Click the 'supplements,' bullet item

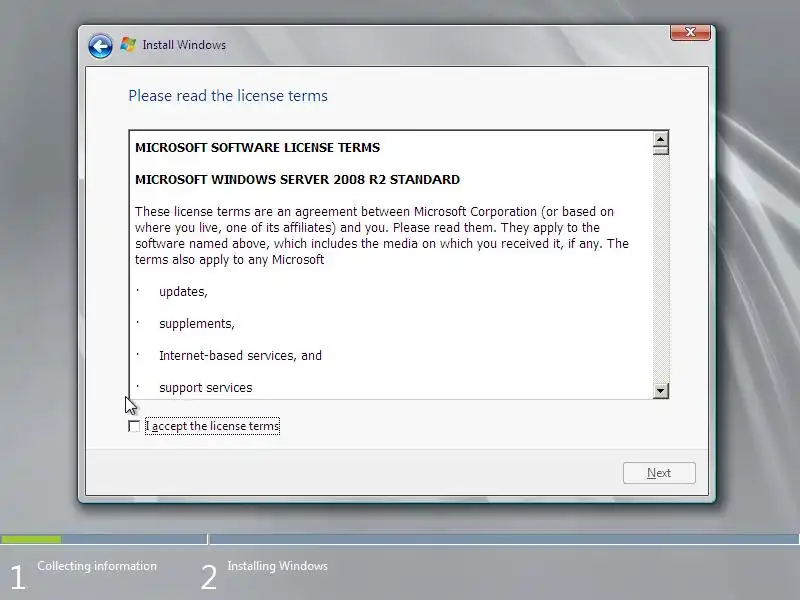pyautogui.click(x=197, y=324)
